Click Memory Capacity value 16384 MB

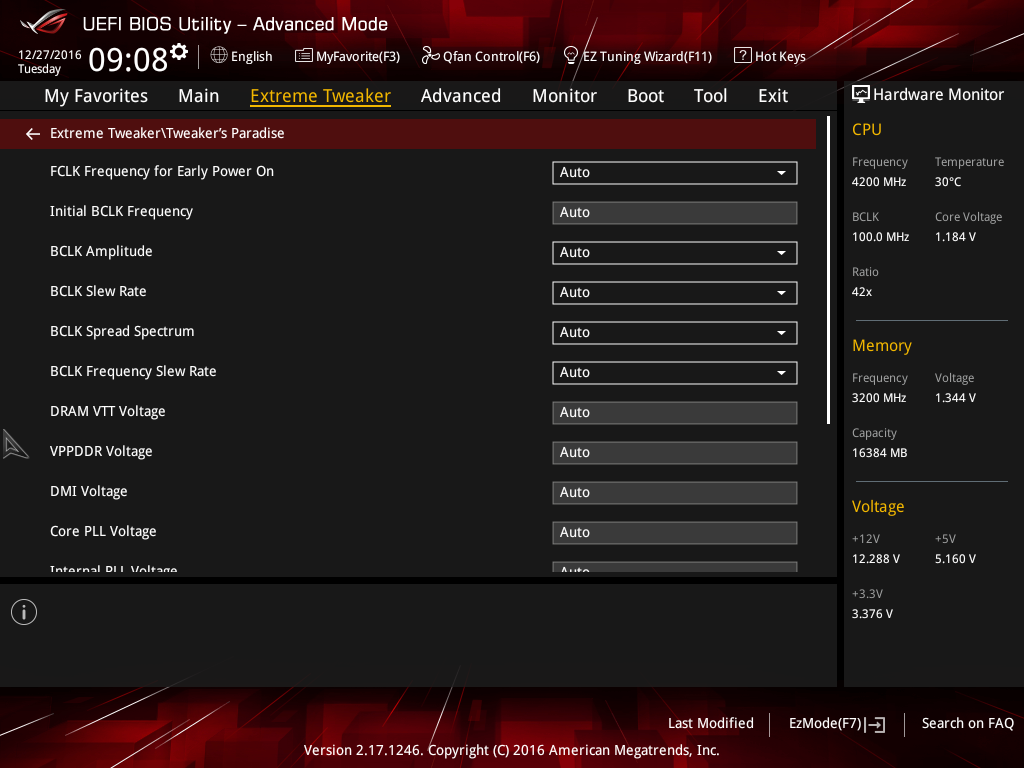880,453
